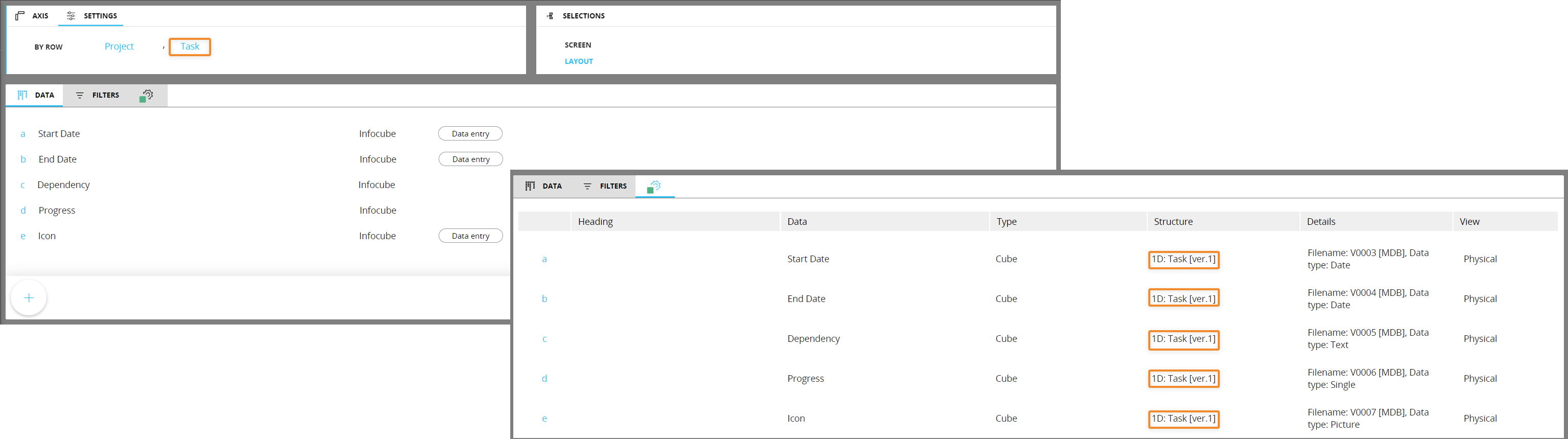The width and height of the screenshot is (1568, 439).
Task: Select row c in the right table
Action: point(544,339)
